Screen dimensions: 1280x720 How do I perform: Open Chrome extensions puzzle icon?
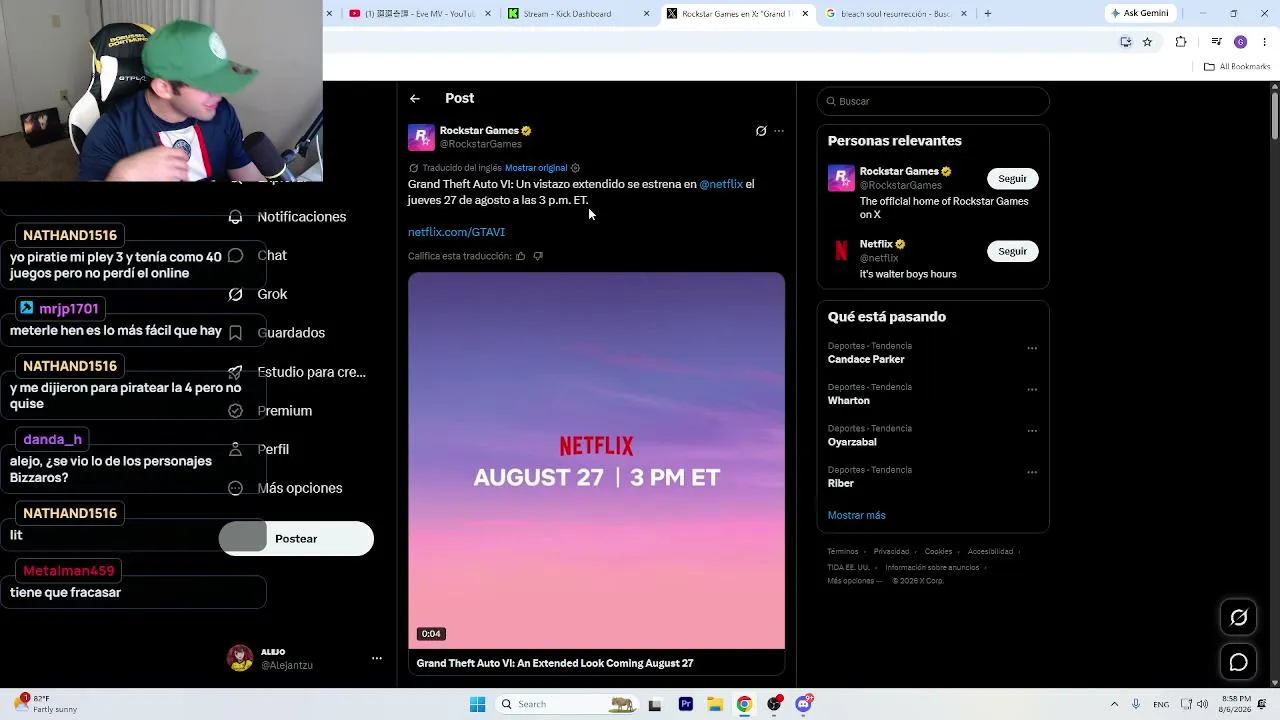(x=1181, y=42)
